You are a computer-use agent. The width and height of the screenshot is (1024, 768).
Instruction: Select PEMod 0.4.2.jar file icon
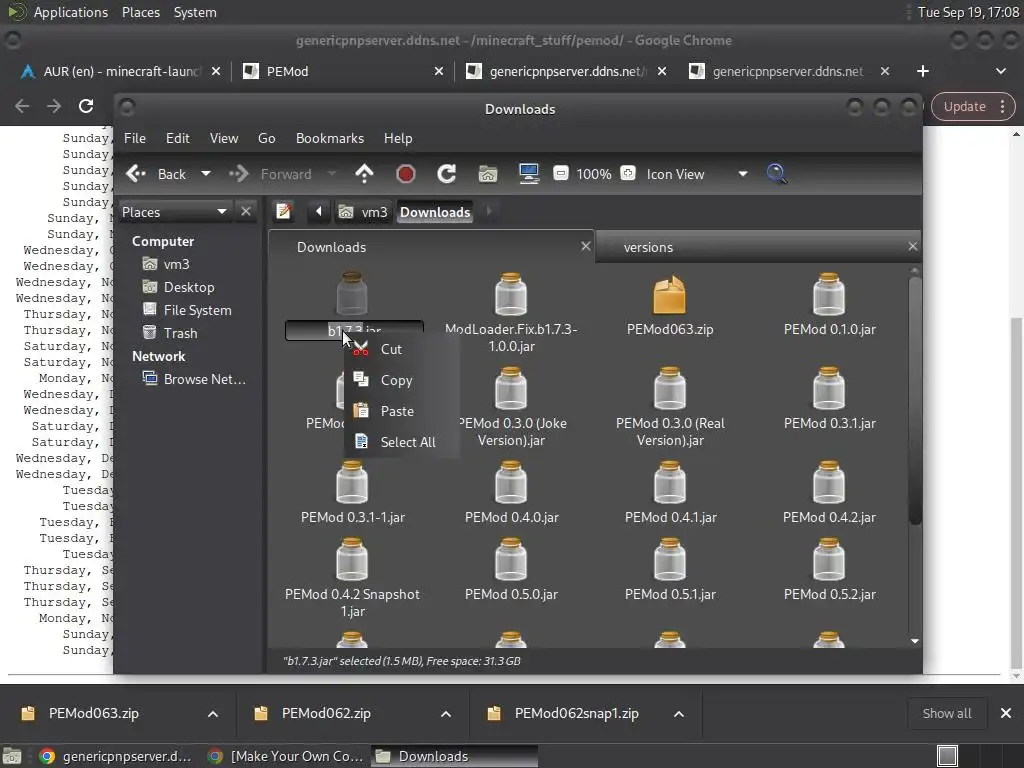(829, 483)
